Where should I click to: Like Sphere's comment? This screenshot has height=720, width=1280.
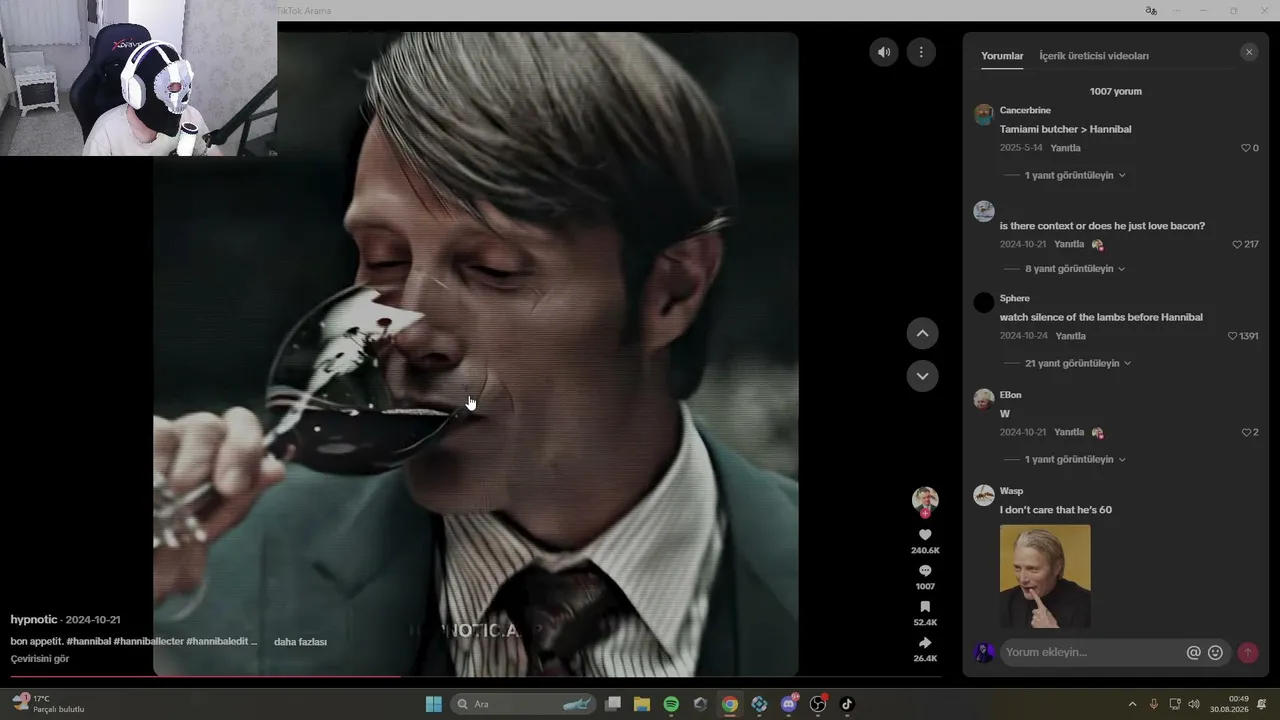[x=1233, y=336]
